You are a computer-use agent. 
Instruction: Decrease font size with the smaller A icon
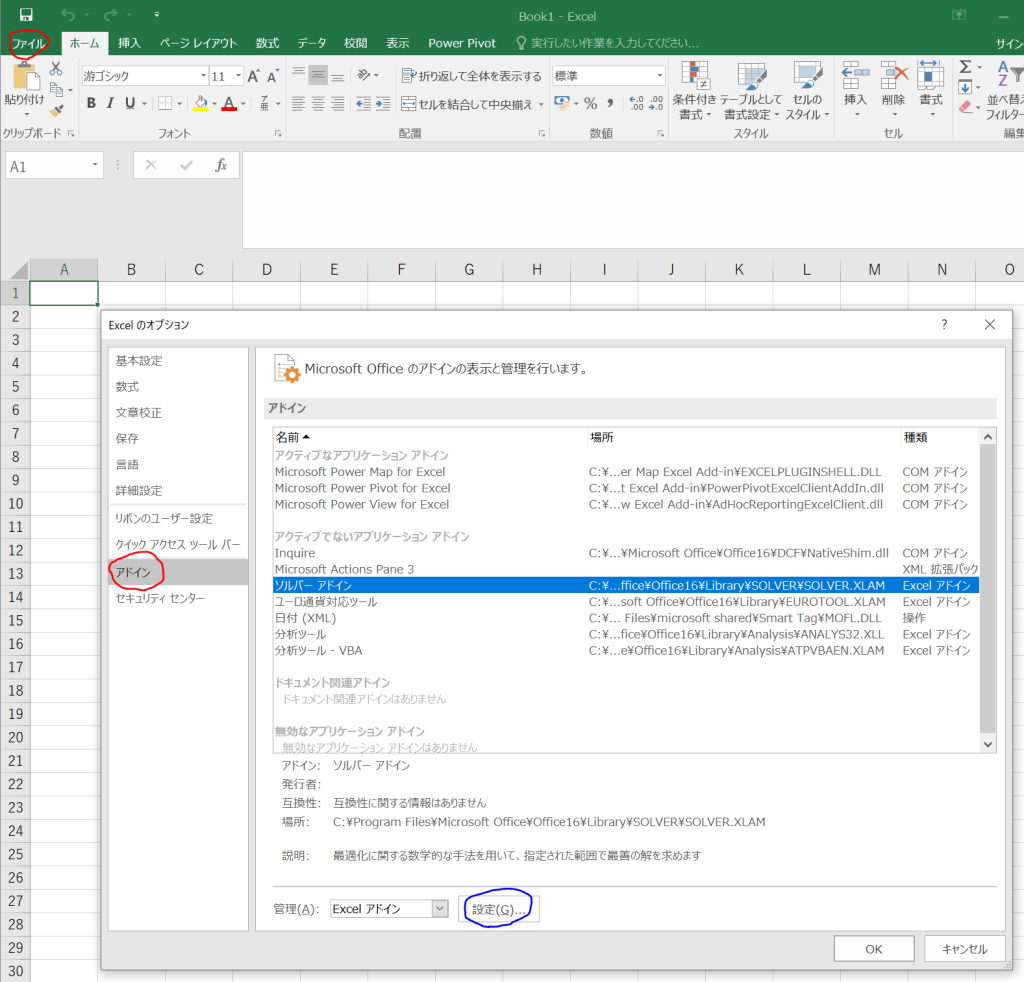click(x=273, y=76)
